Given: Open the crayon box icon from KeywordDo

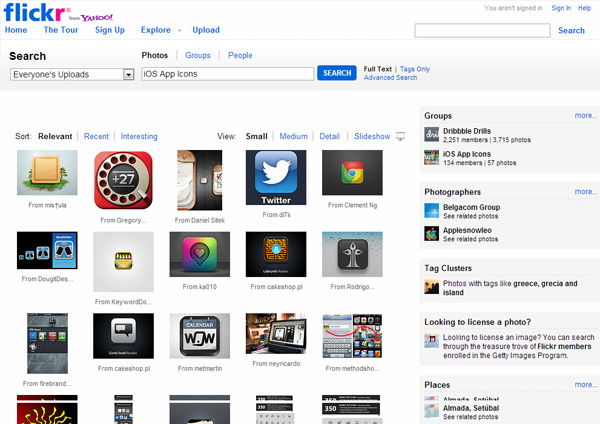Looking at the screenshot, I should point(123,262).
